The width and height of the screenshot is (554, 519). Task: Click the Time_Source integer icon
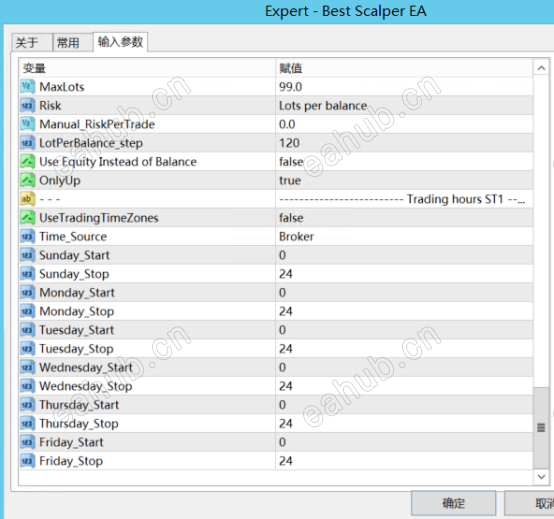tap(28, 237)
